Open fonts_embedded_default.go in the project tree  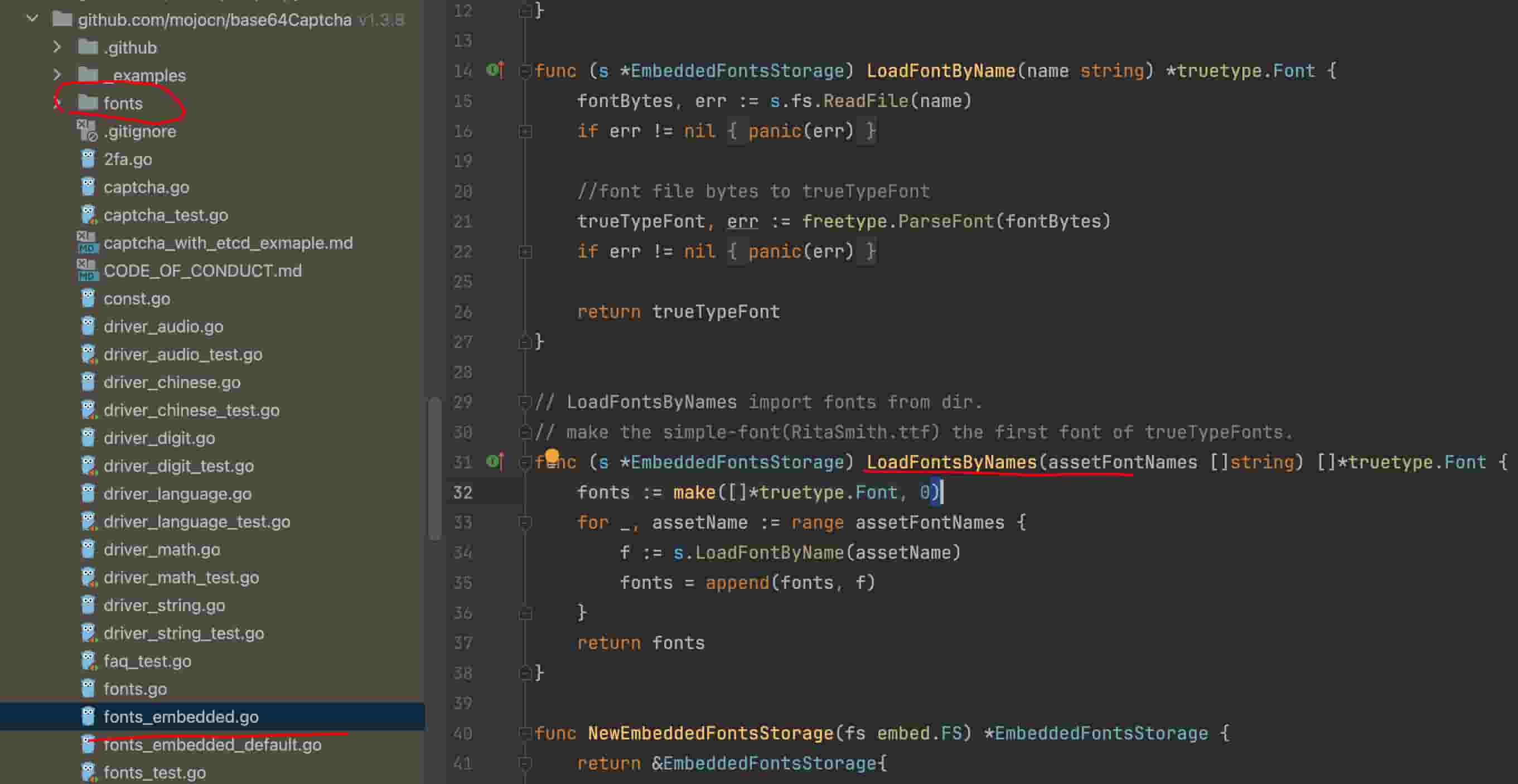coord(212,744)
